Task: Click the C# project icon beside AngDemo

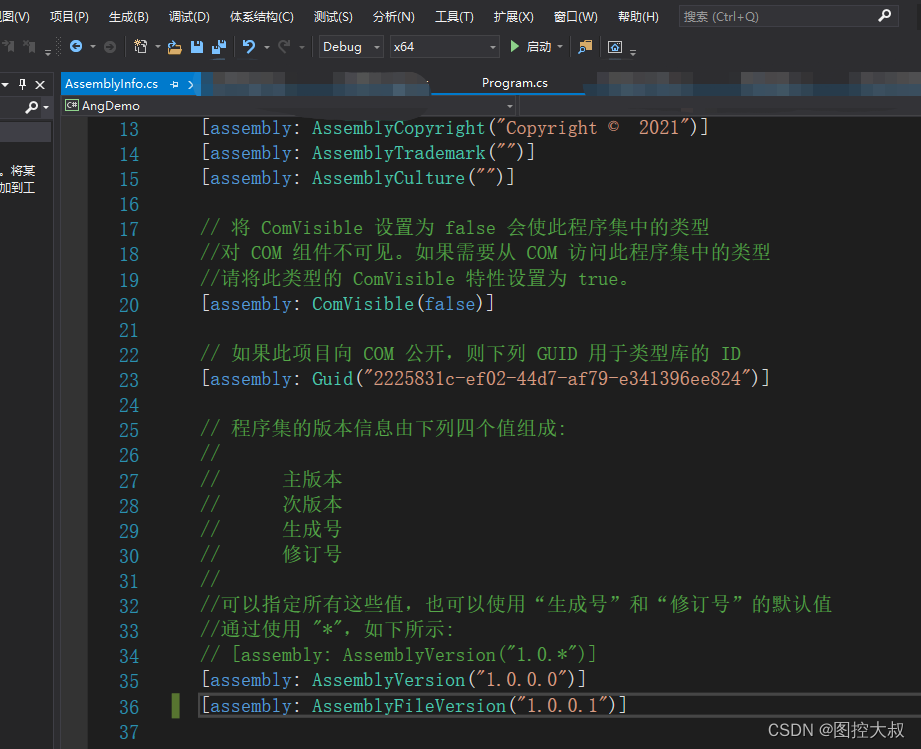Action: [72, 106]
